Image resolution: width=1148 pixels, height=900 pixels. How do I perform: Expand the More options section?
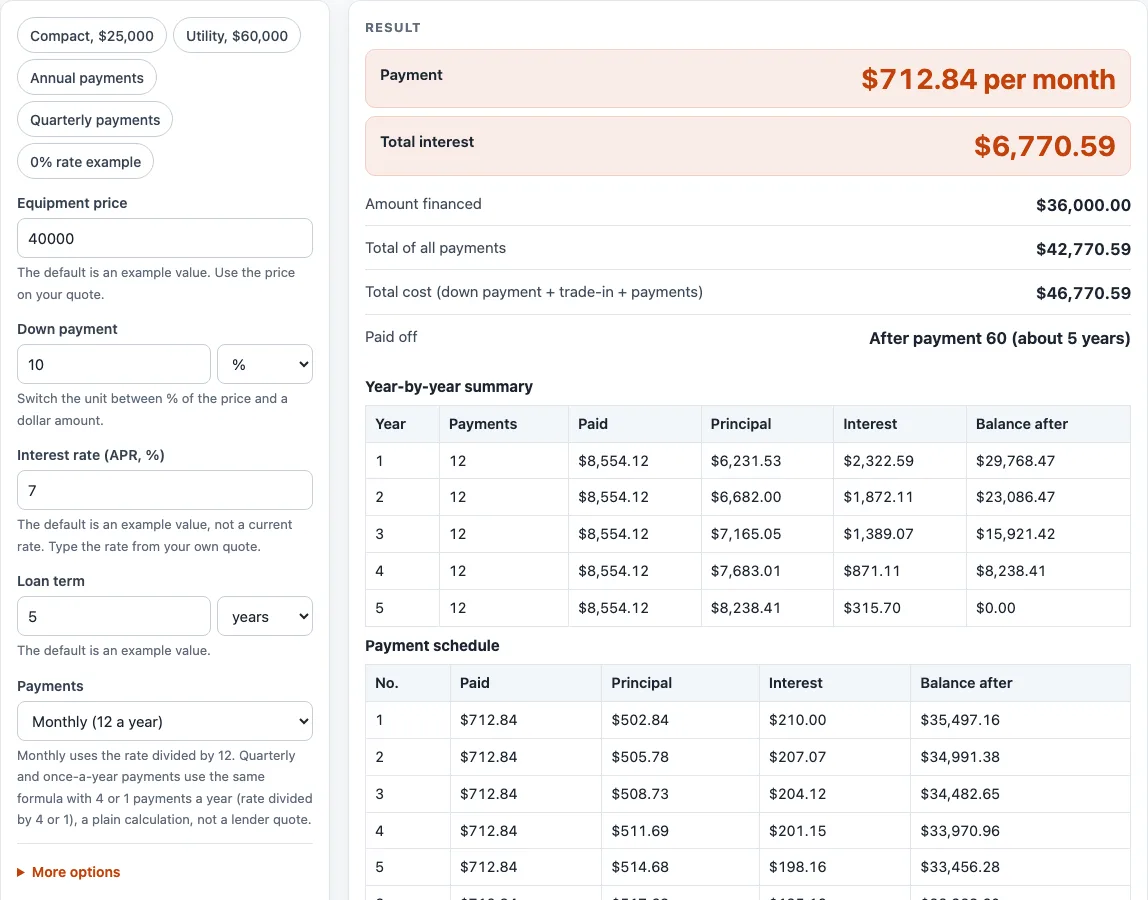pyautogui.click(x=68, y=871)
